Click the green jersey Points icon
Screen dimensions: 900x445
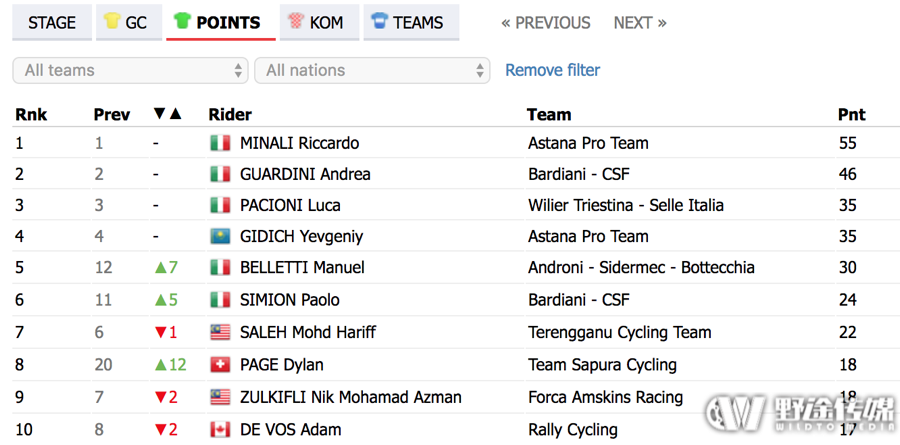click(182, 22)
